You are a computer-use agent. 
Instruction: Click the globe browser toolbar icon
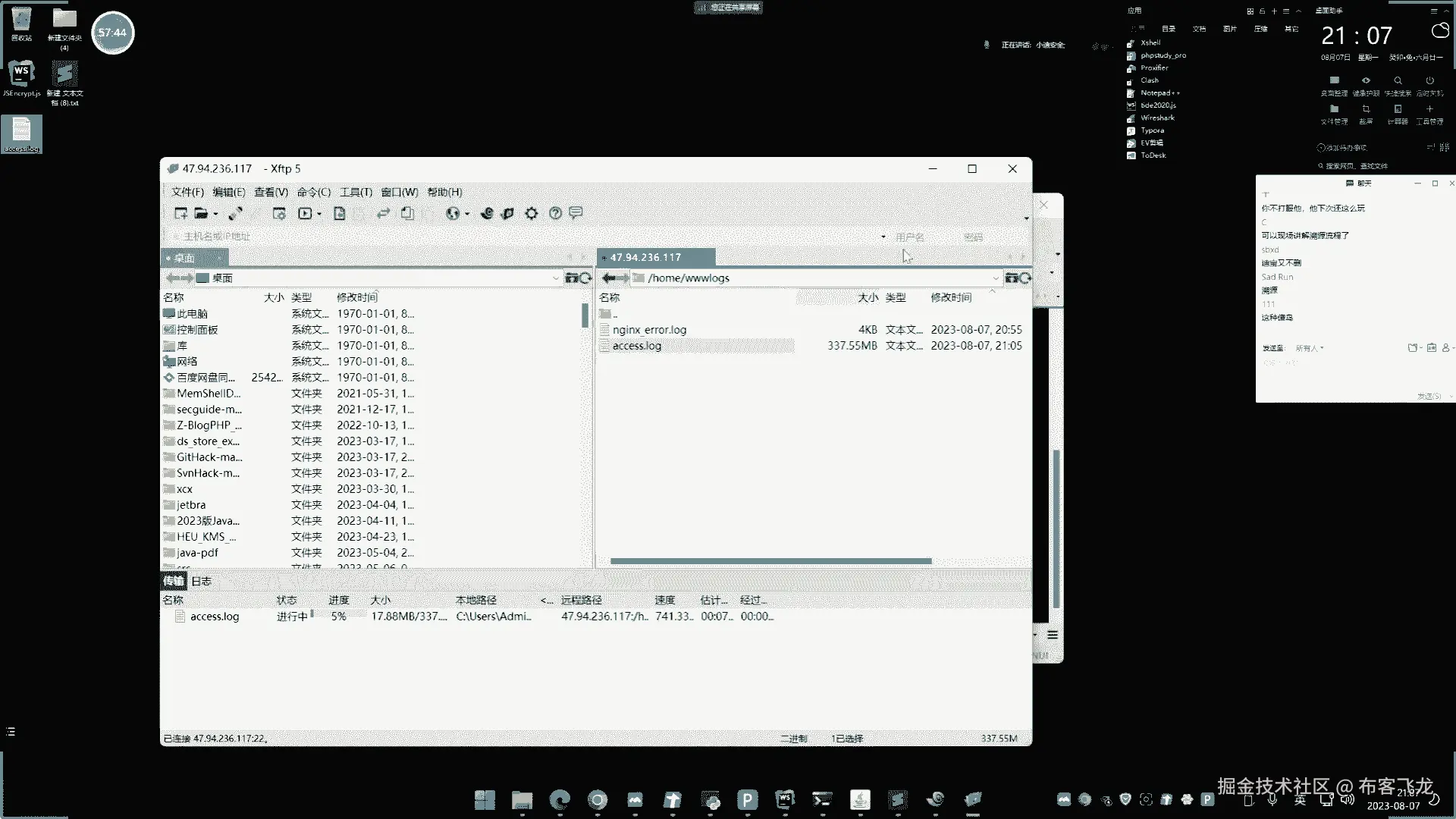pos(452,214)
